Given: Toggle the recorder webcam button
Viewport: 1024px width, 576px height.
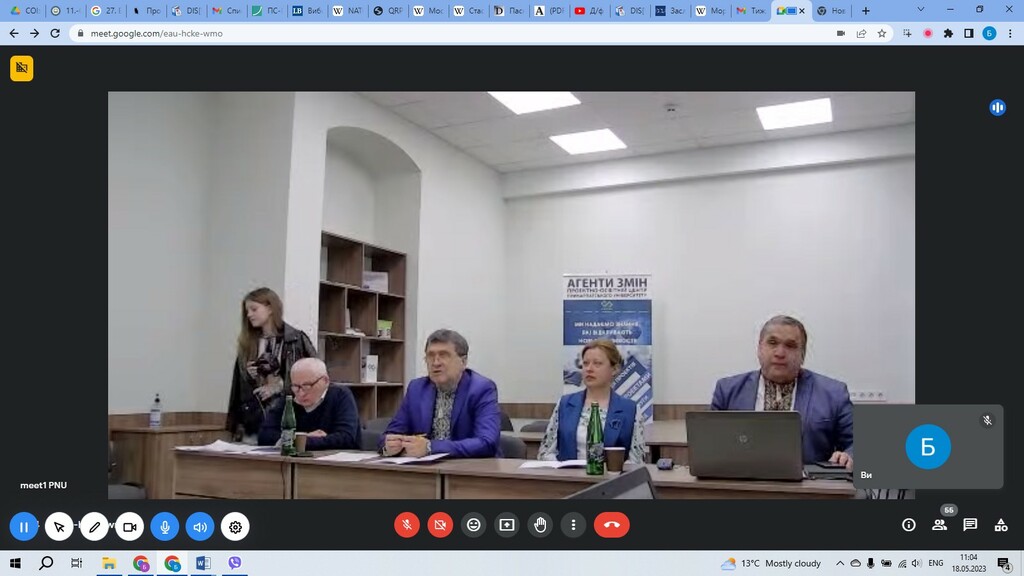Looking at the screenshot, I should (129, 526).
